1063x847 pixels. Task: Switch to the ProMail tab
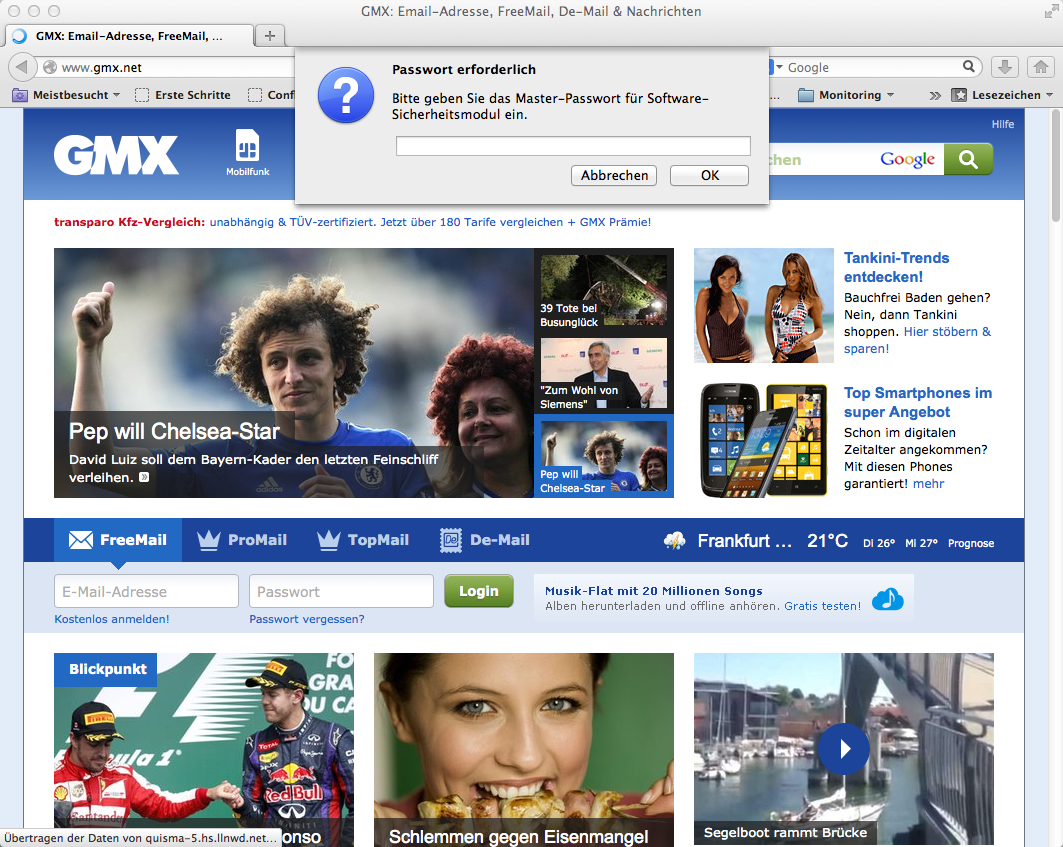242,540
